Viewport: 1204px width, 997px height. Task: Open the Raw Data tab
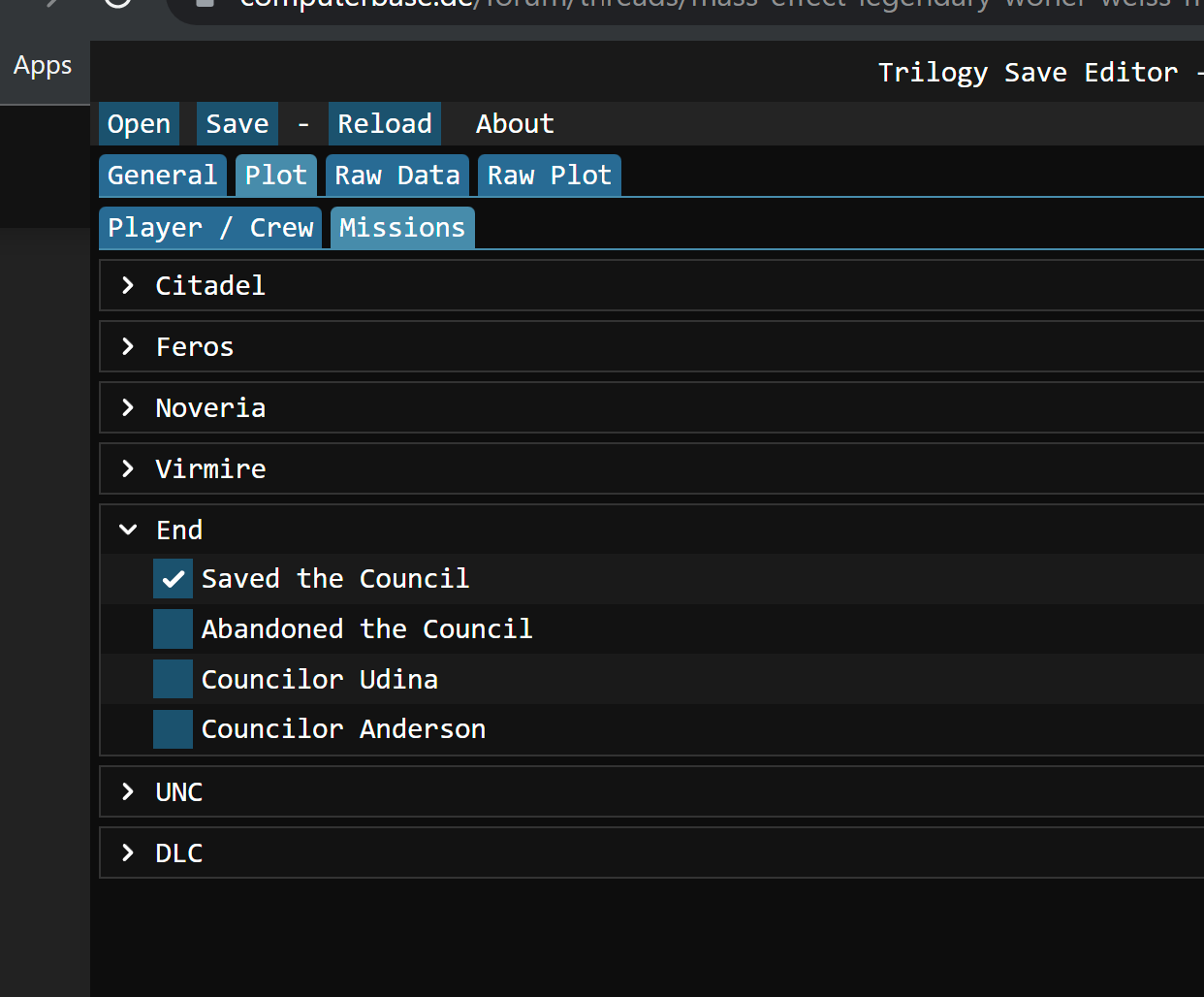click(x=397, y=176)
